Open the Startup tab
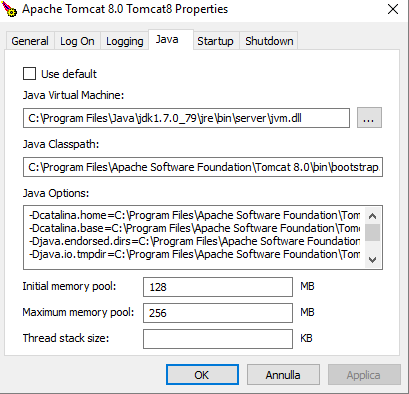The width and height of the screenshot is (409, 394). [x=215, y=41]
